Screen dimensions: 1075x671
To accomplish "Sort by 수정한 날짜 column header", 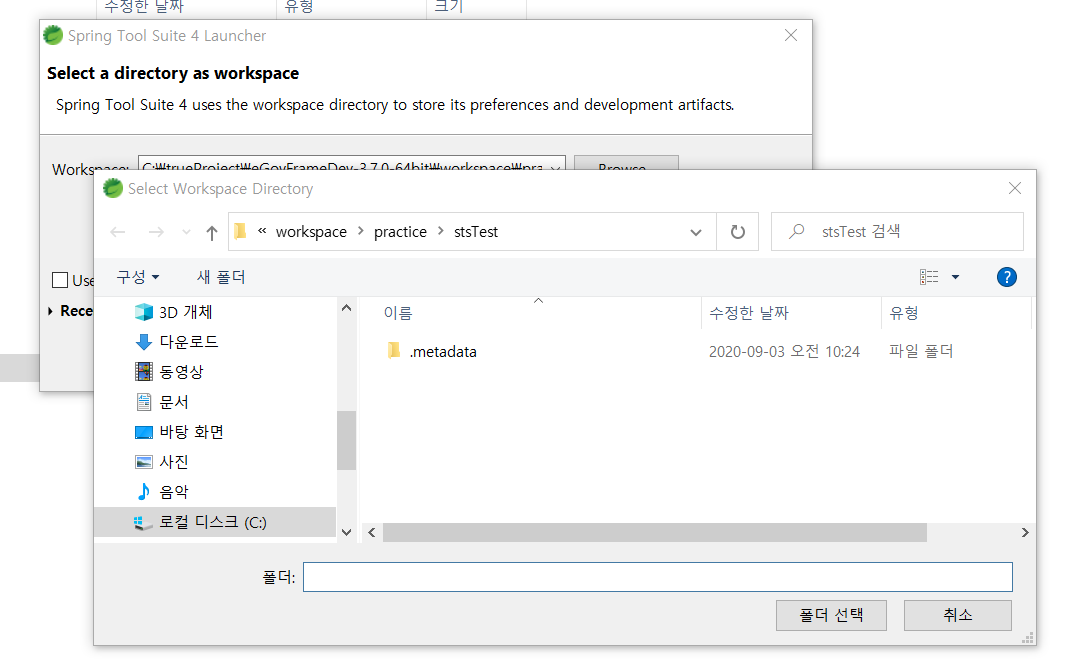I will 749,313.
